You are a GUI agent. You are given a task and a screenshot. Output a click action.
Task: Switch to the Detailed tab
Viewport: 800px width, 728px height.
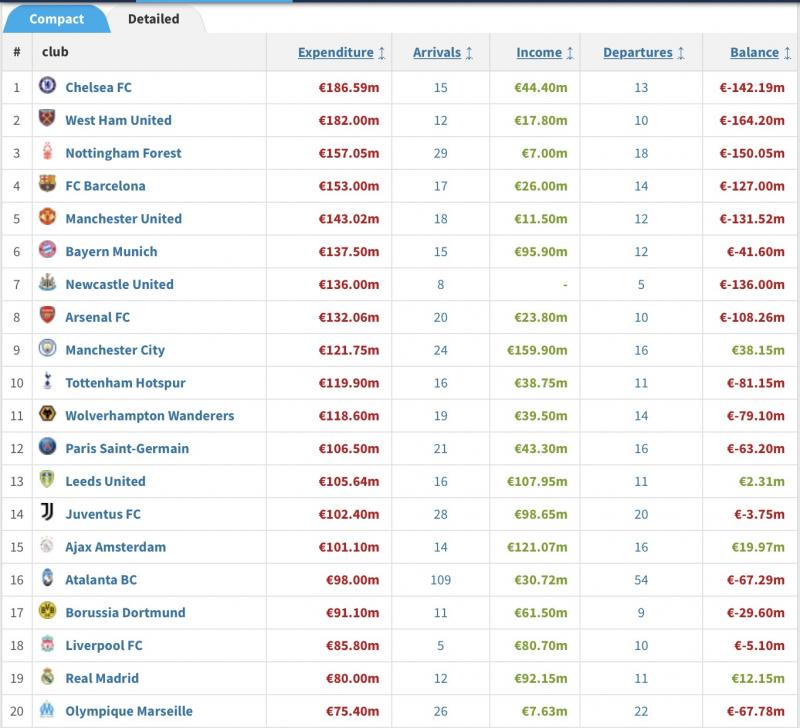(154, 19)
